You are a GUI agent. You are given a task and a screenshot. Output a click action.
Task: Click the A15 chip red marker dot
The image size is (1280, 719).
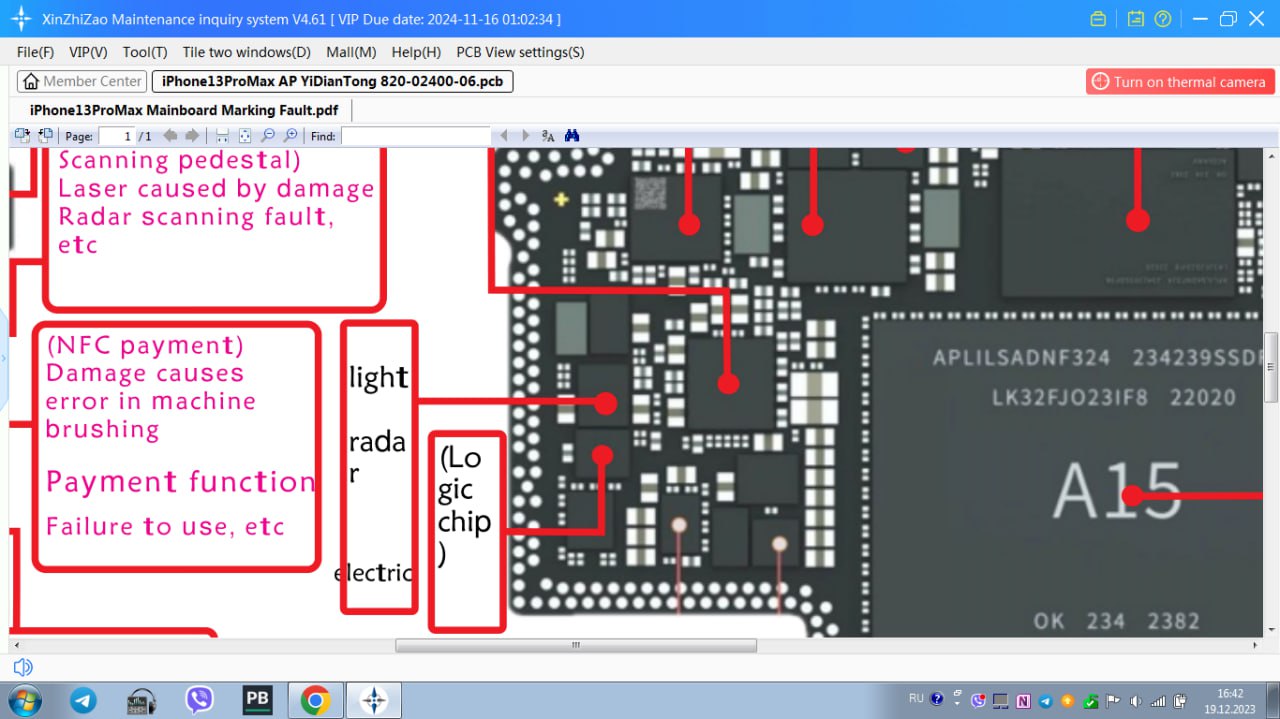1131,495
